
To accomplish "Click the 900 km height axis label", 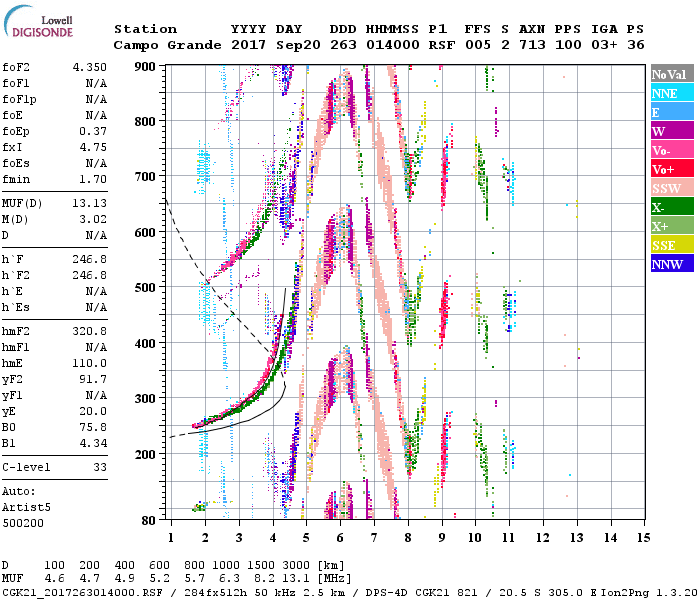I will point(145,67).
